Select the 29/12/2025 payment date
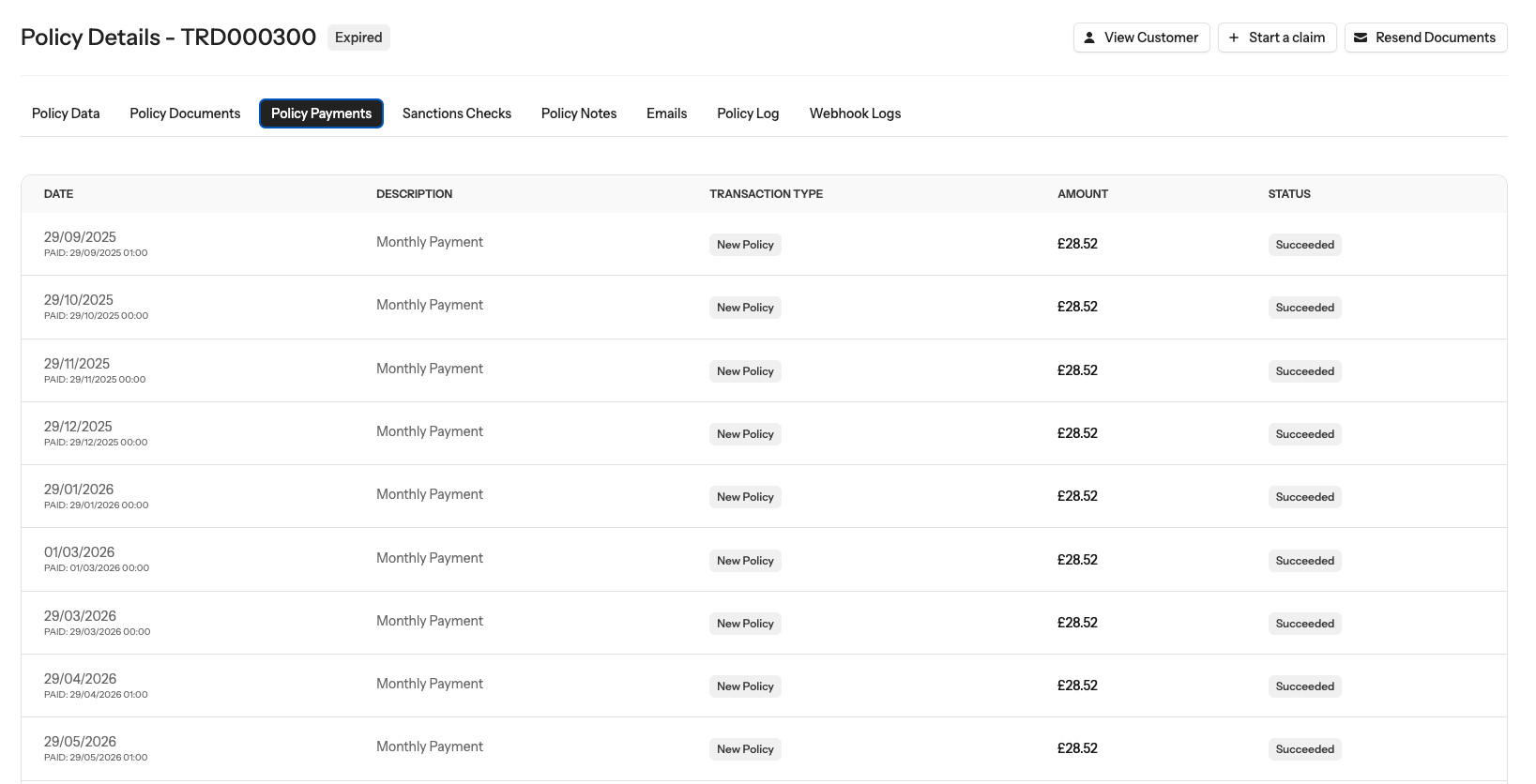Screen dimensions: 1536x784 pos(78,427)
